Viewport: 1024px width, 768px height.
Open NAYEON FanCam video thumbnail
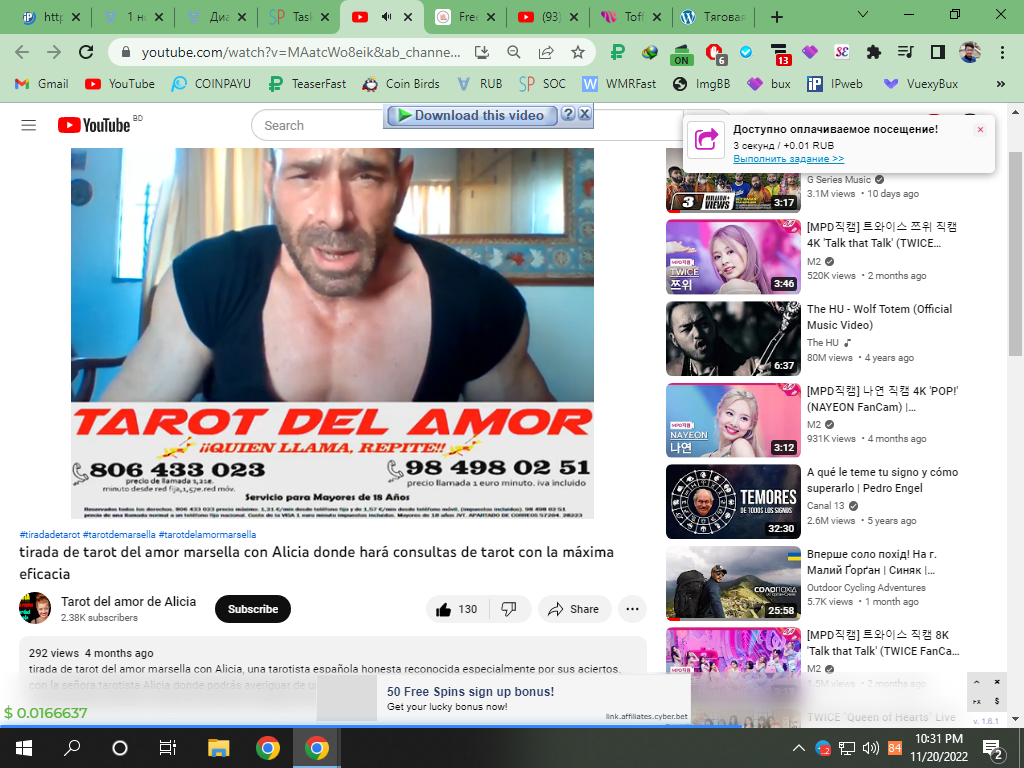(733, 420)
